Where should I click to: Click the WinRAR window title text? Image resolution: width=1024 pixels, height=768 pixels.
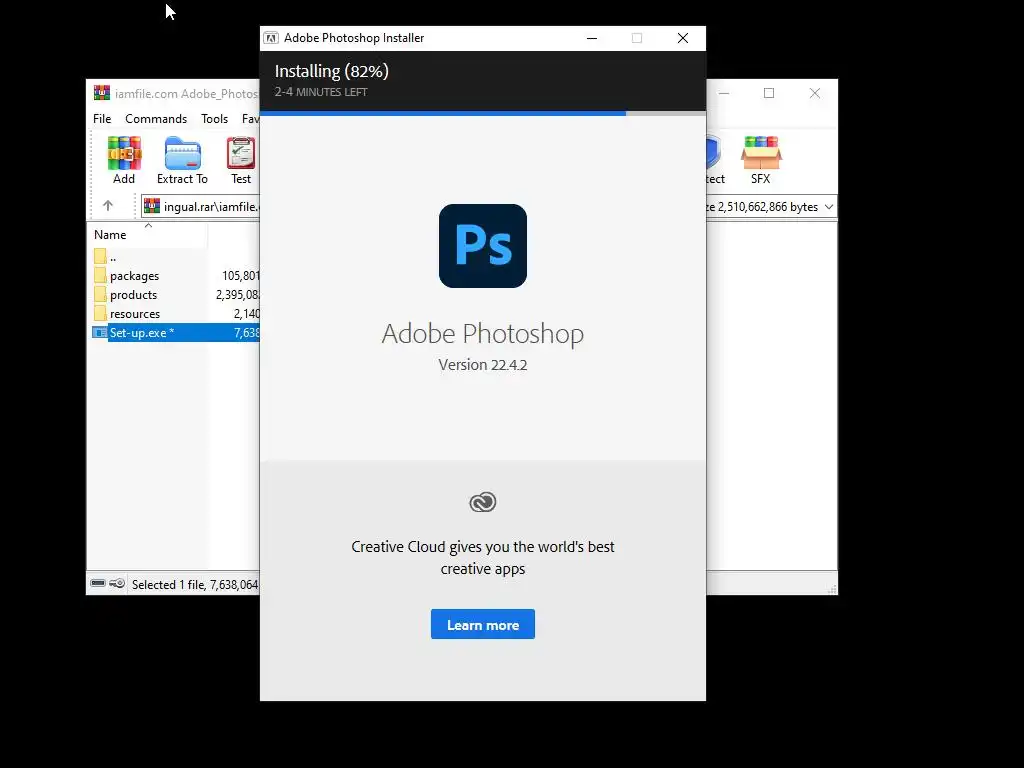[x=187, y=93]
